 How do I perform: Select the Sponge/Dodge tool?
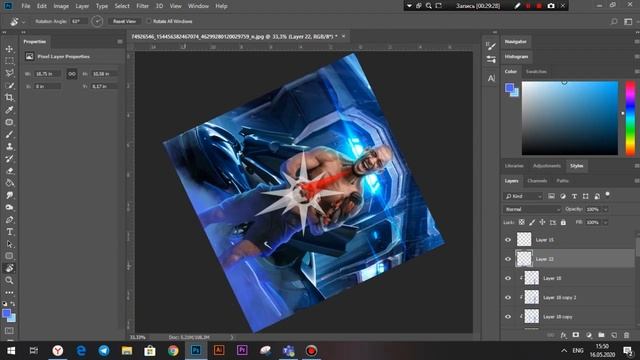pyautogui.click(x=9, y=207)
